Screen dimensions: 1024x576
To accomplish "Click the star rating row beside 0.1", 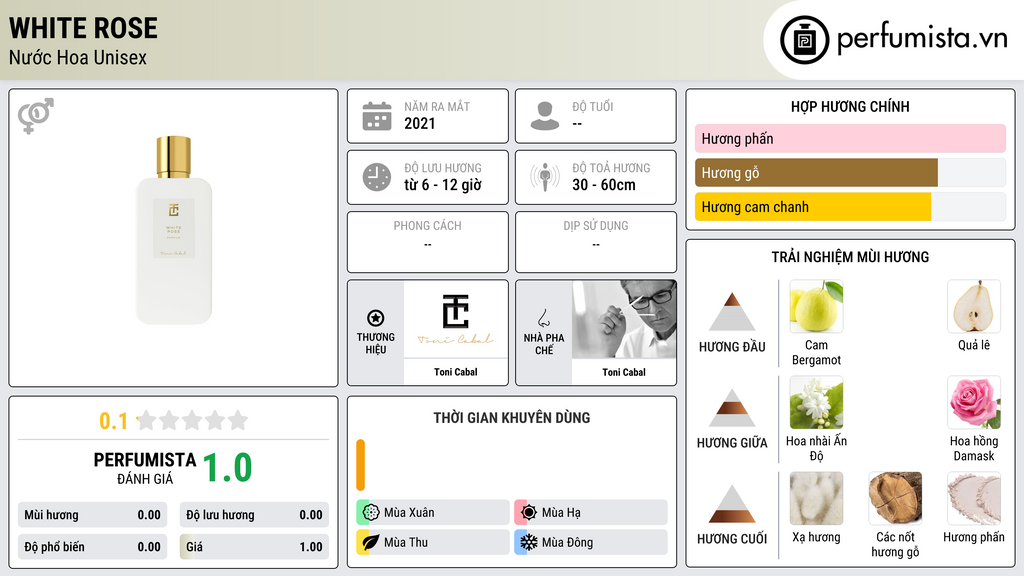I will 193,420.
